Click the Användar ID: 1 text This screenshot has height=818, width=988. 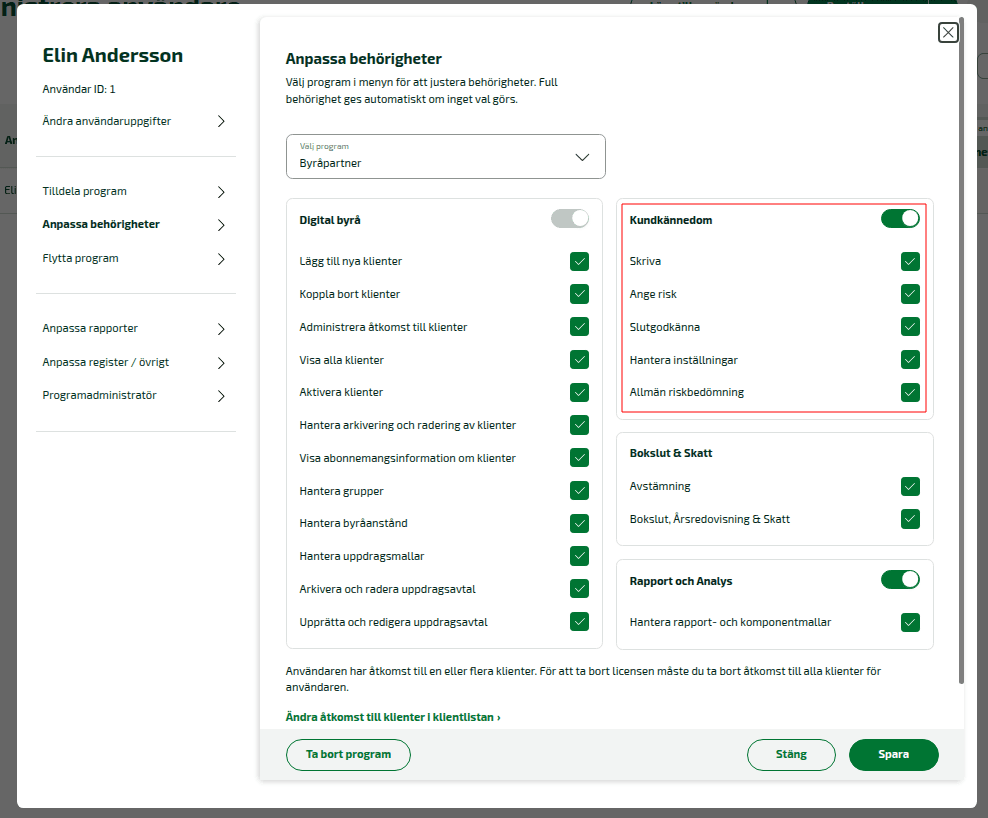coord(79,89)
